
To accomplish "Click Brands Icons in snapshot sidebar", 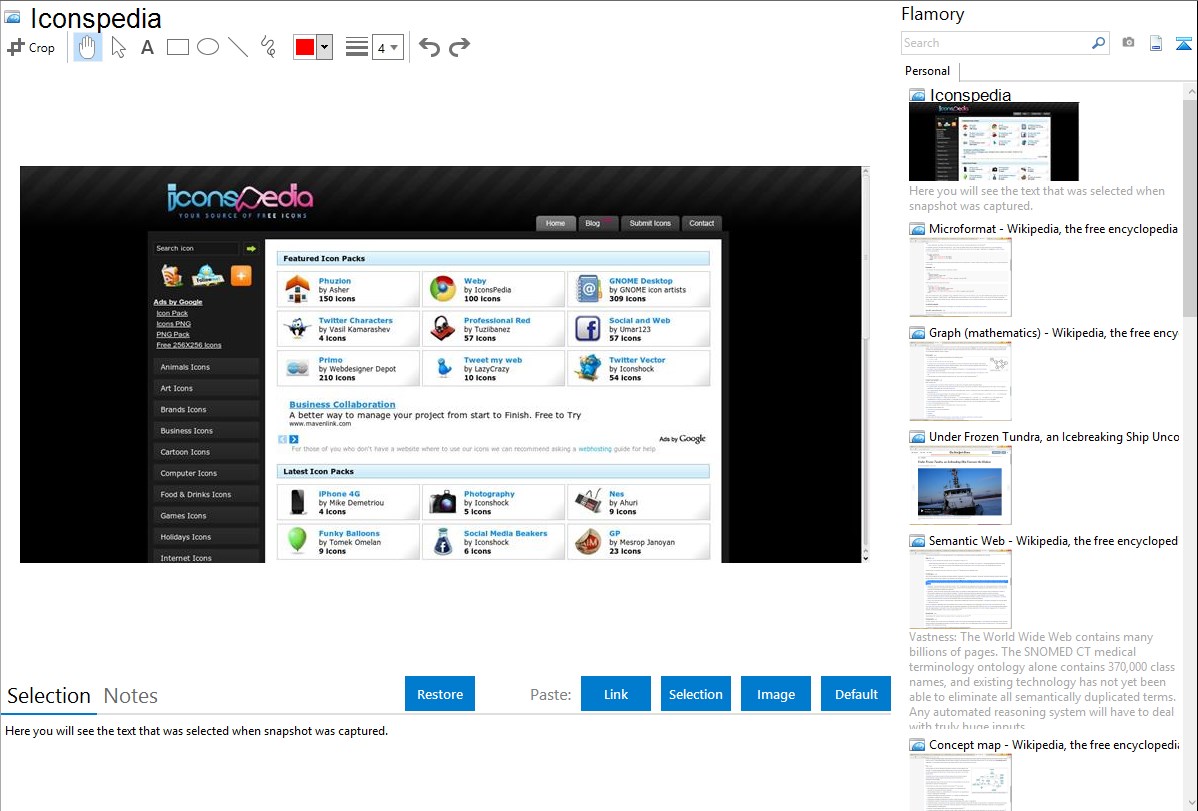I will pos(206,410).
